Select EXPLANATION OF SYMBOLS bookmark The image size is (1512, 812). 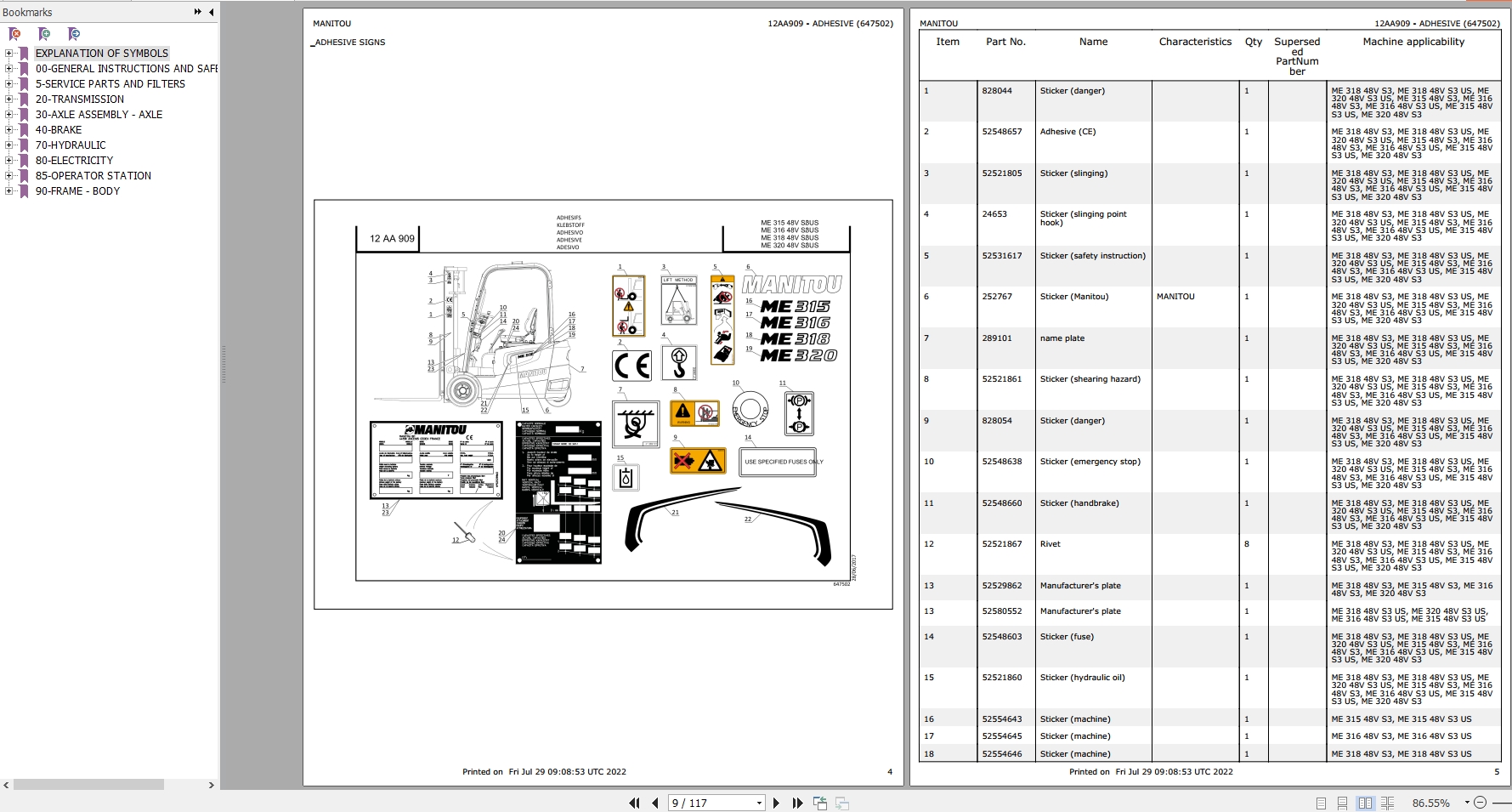(x=102, y=53)
